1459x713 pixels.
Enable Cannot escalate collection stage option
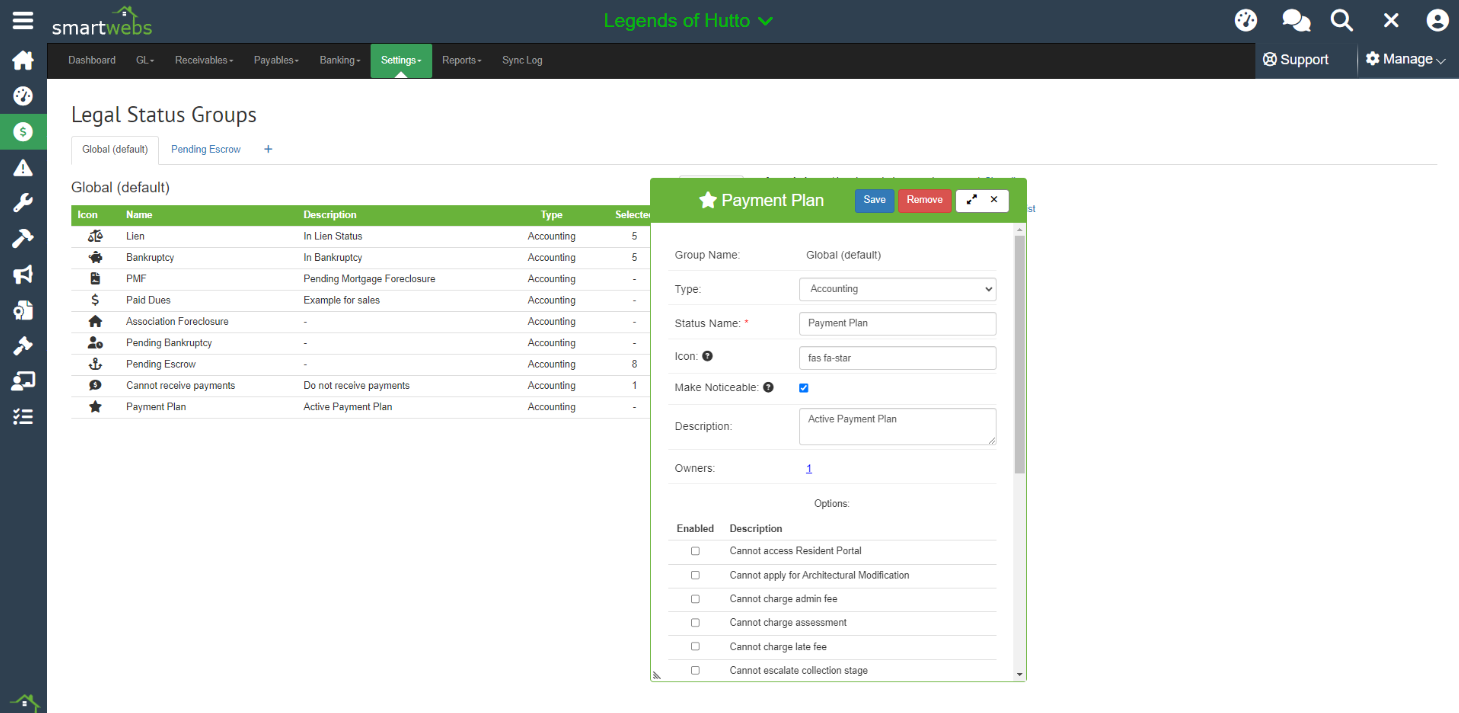point(695,670)
